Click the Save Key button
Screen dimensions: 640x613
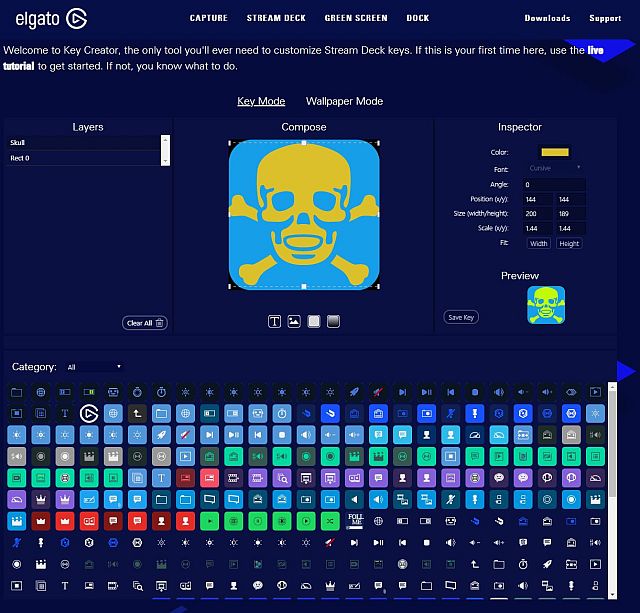(461, 317)
